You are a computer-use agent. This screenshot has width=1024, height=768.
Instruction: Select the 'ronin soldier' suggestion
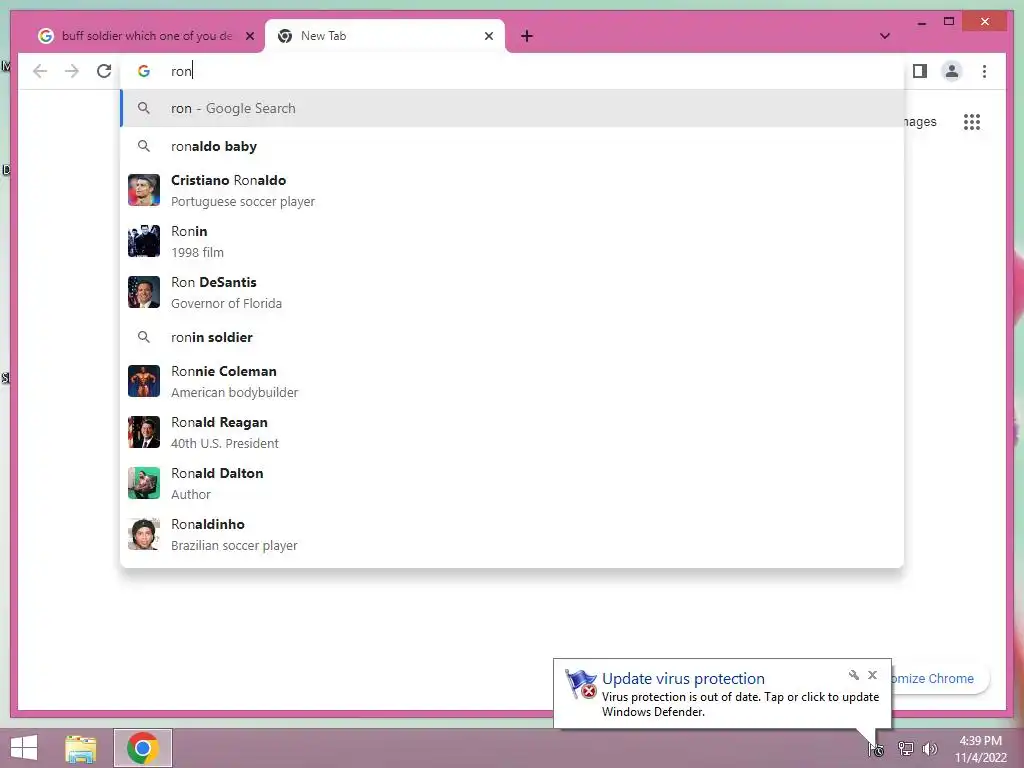pos(512,337)
